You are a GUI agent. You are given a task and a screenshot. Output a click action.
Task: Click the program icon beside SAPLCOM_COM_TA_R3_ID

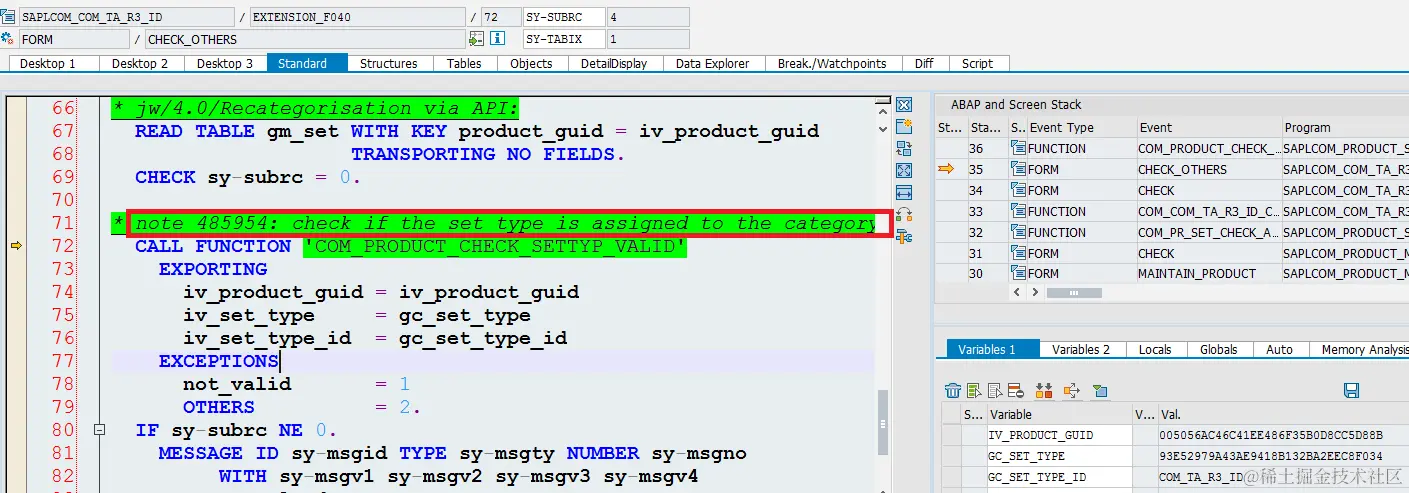pyautogui.click(x=8, y=17)
